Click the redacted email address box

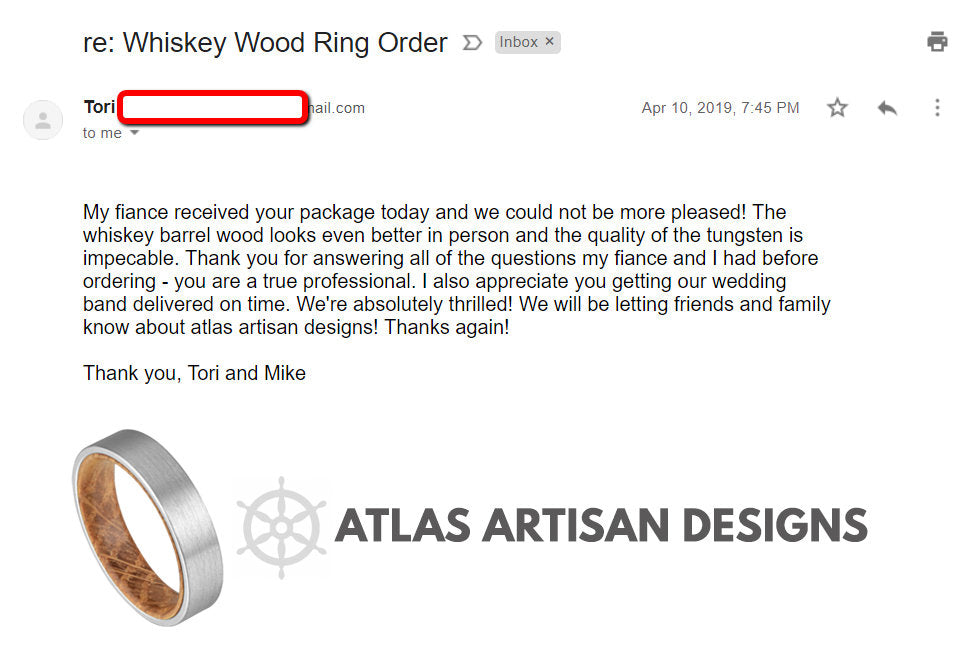[212, 107]
